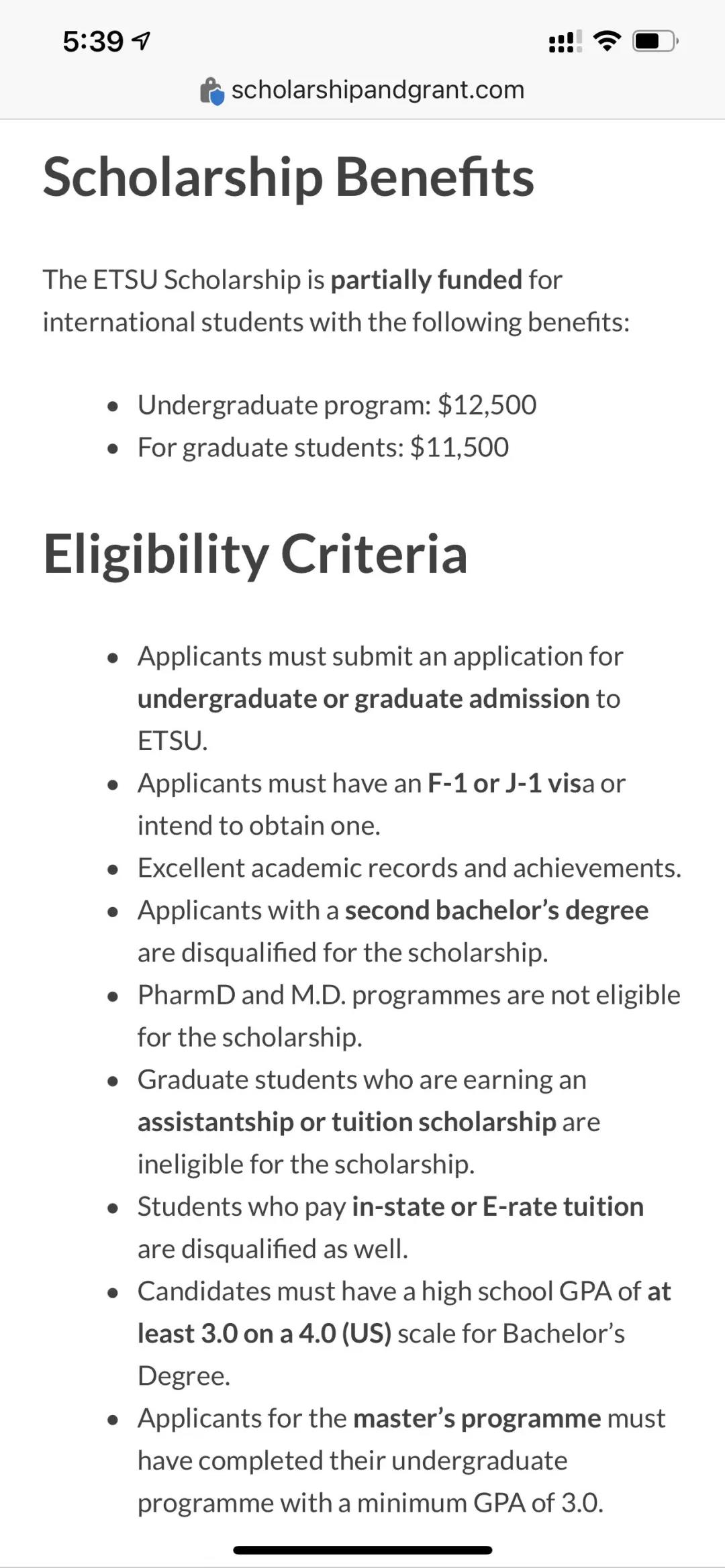This screenshot has height=1568, width=725.
Task: Click bold "assistantship or tuition scholarship" text
Action: click(x=347, y=1122)
